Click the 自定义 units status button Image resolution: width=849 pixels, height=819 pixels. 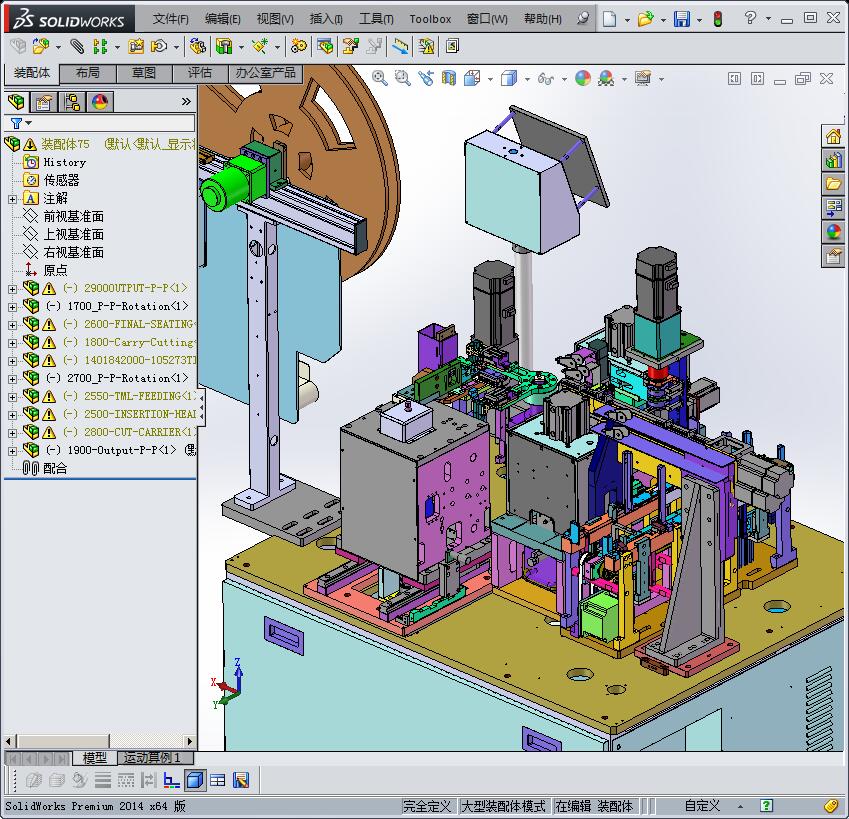coord(702,806)
